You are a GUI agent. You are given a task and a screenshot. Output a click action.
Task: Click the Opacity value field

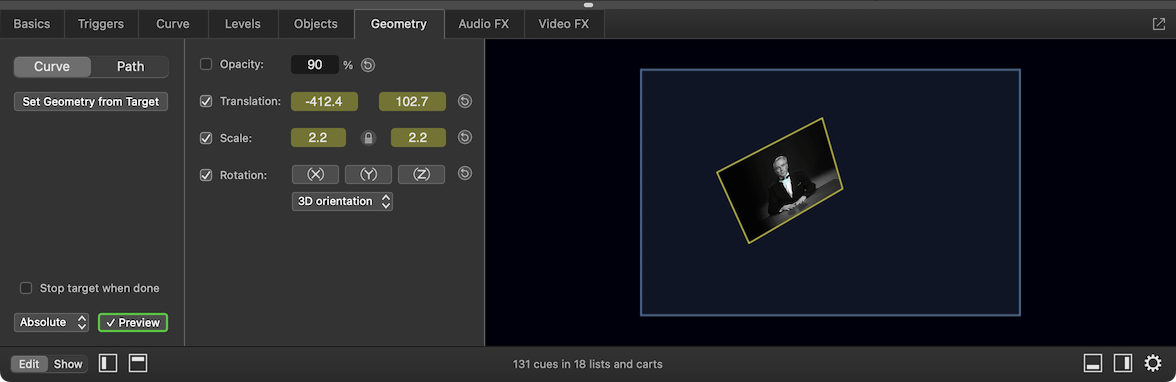pos(315,65)
